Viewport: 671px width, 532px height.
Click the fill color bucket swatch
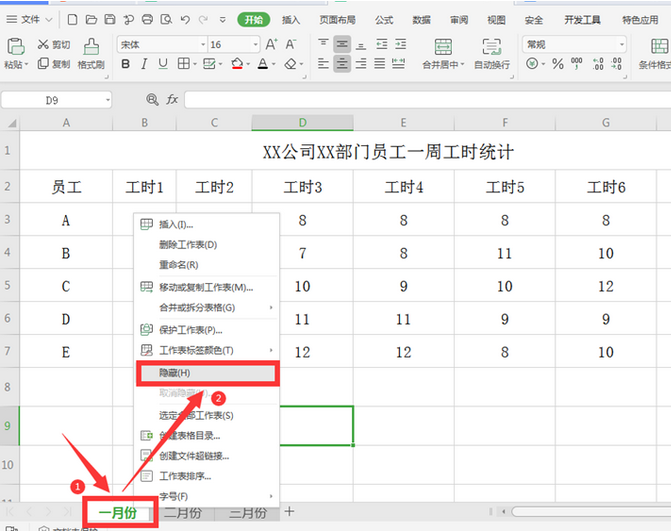[x=237, y=64]
